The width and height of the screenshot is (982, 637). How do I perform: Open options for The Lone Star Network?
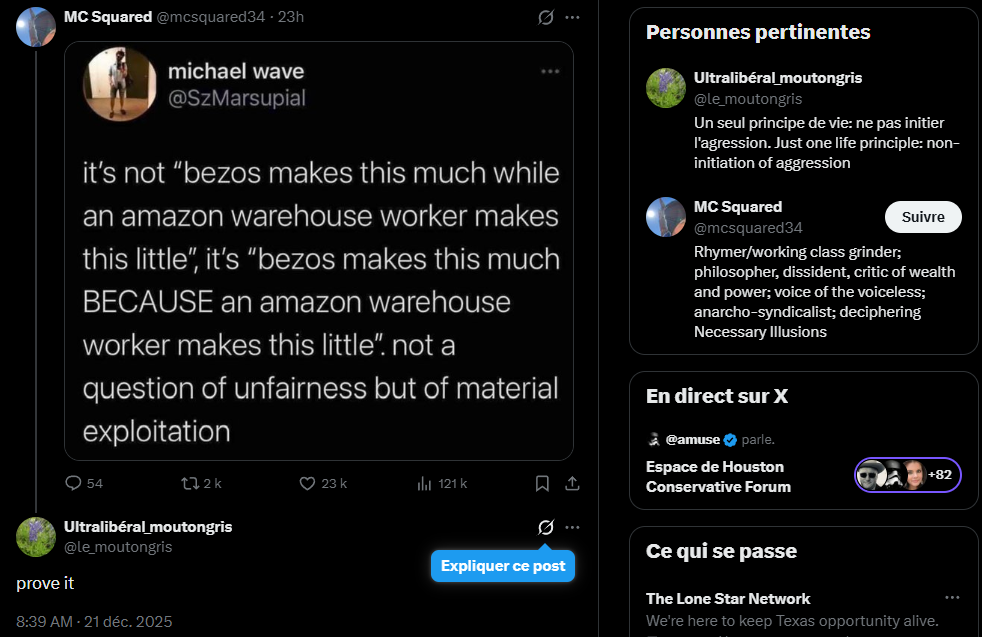point(952,598)
